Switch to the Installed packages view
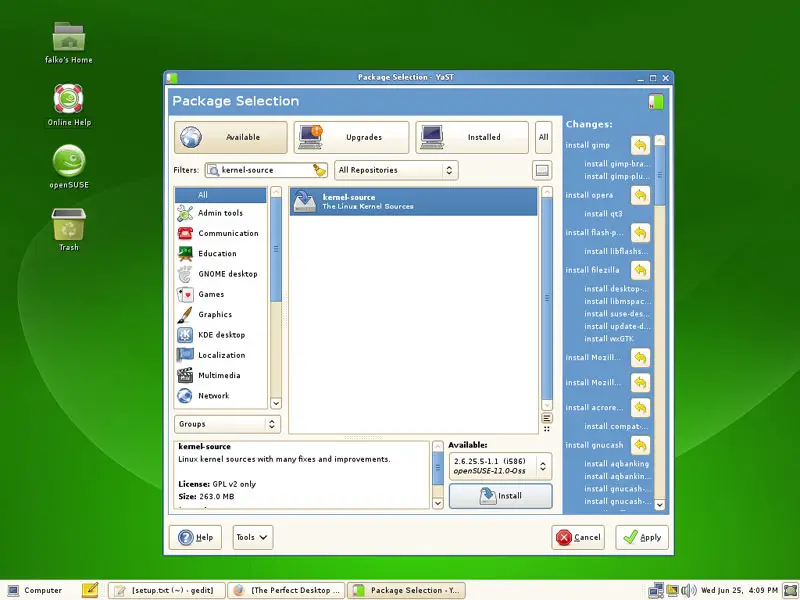The height and width of the screenshot is (600, 800). pos(472,137)
